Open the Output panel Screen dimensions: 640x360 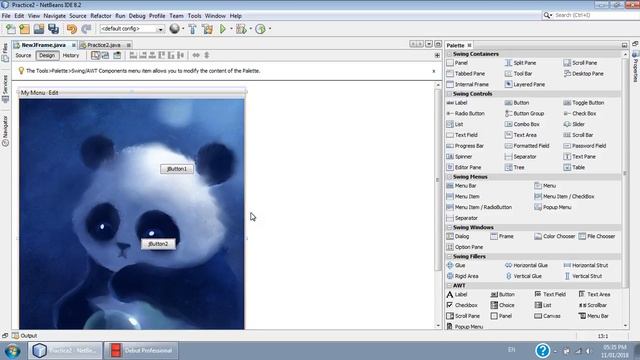(x=24, y=336)
